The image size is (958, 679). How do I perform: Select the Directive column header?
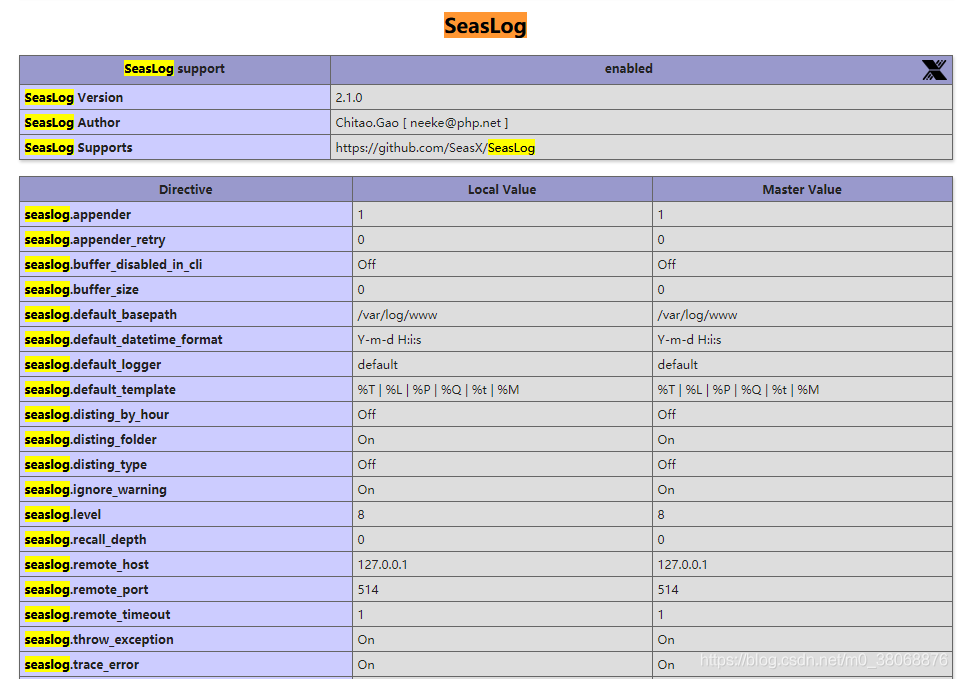(185, 190)
